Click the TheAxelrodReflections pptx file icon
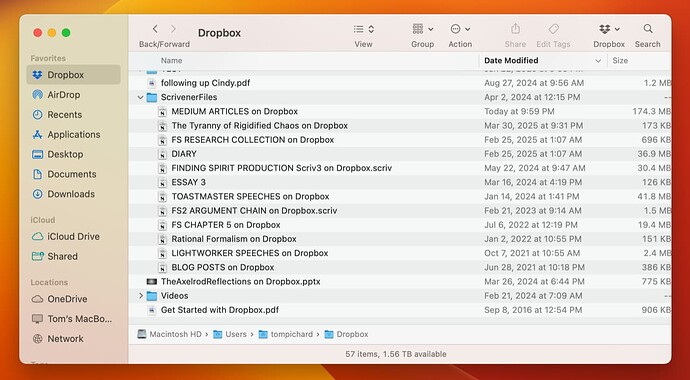The height and width of the screenshot is (380, 690). 152,281
